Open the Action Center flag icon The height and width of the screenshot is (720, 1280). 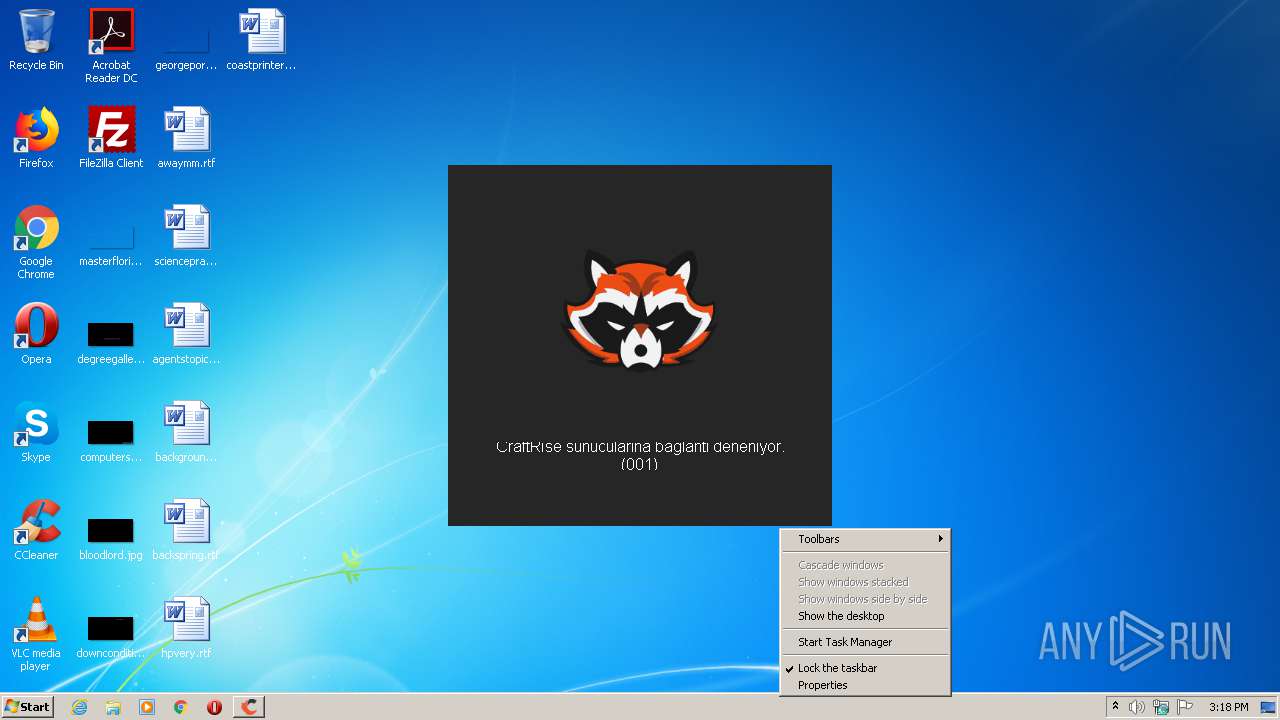coord(1185,707)
